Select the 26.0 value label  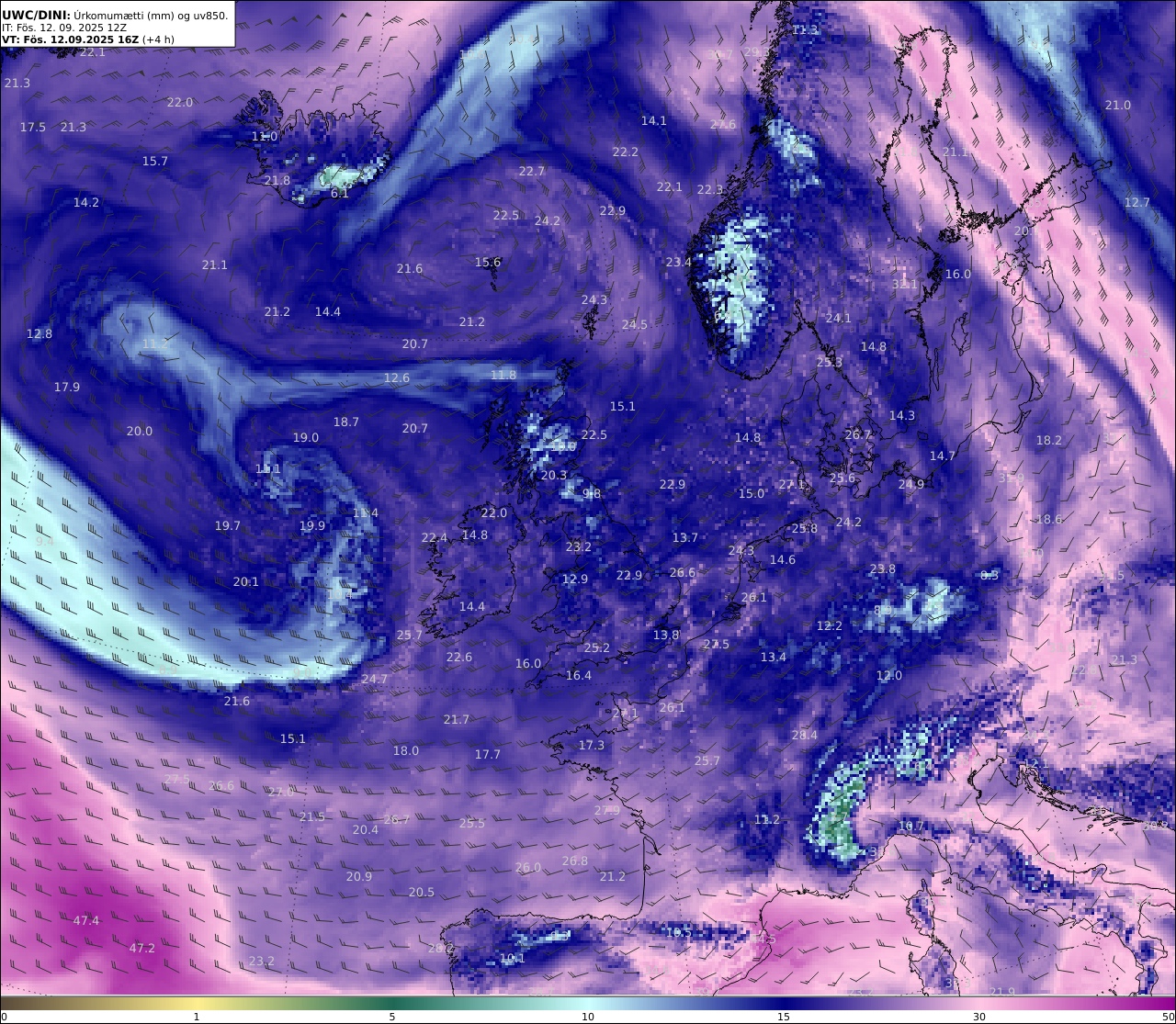pyautogui.click(x=528, y=867)
